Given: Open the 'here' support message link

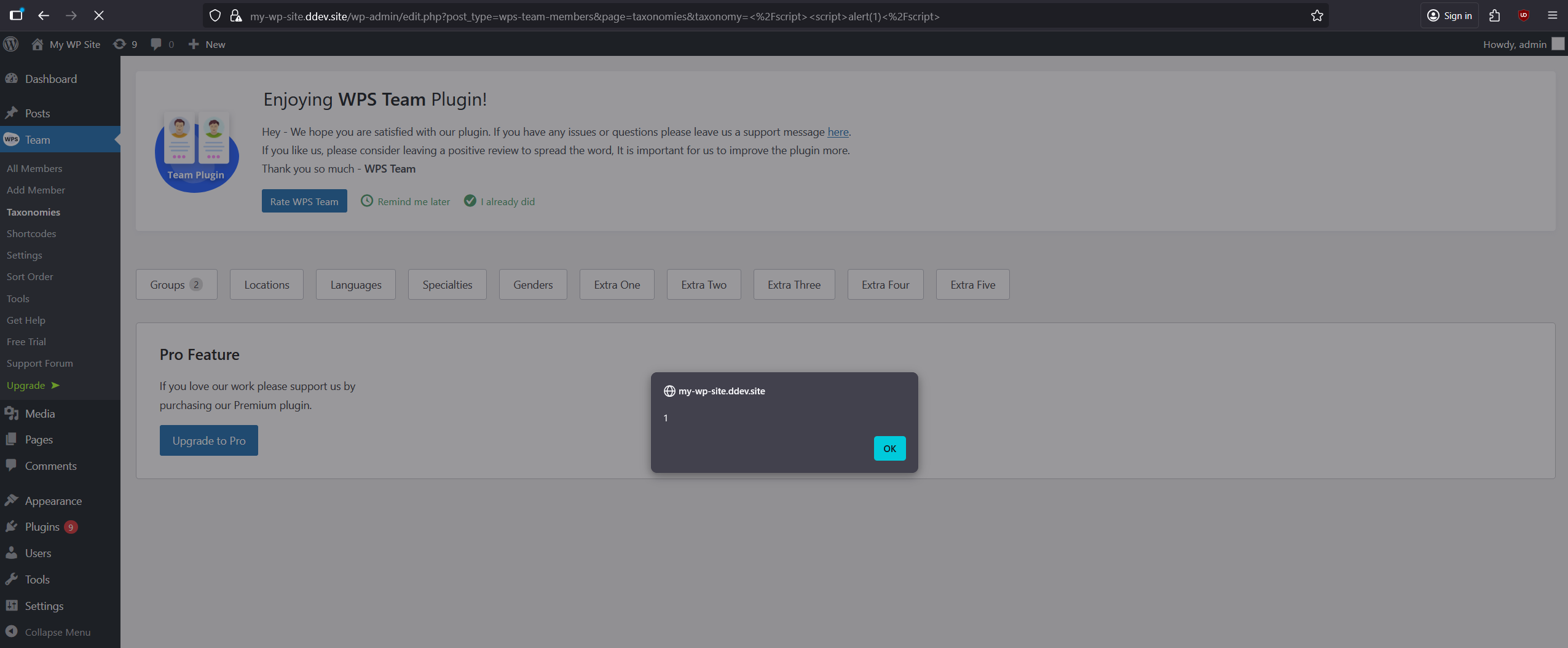Looking at the screenshot, I should pyautogui.click(x=837, y=131).
